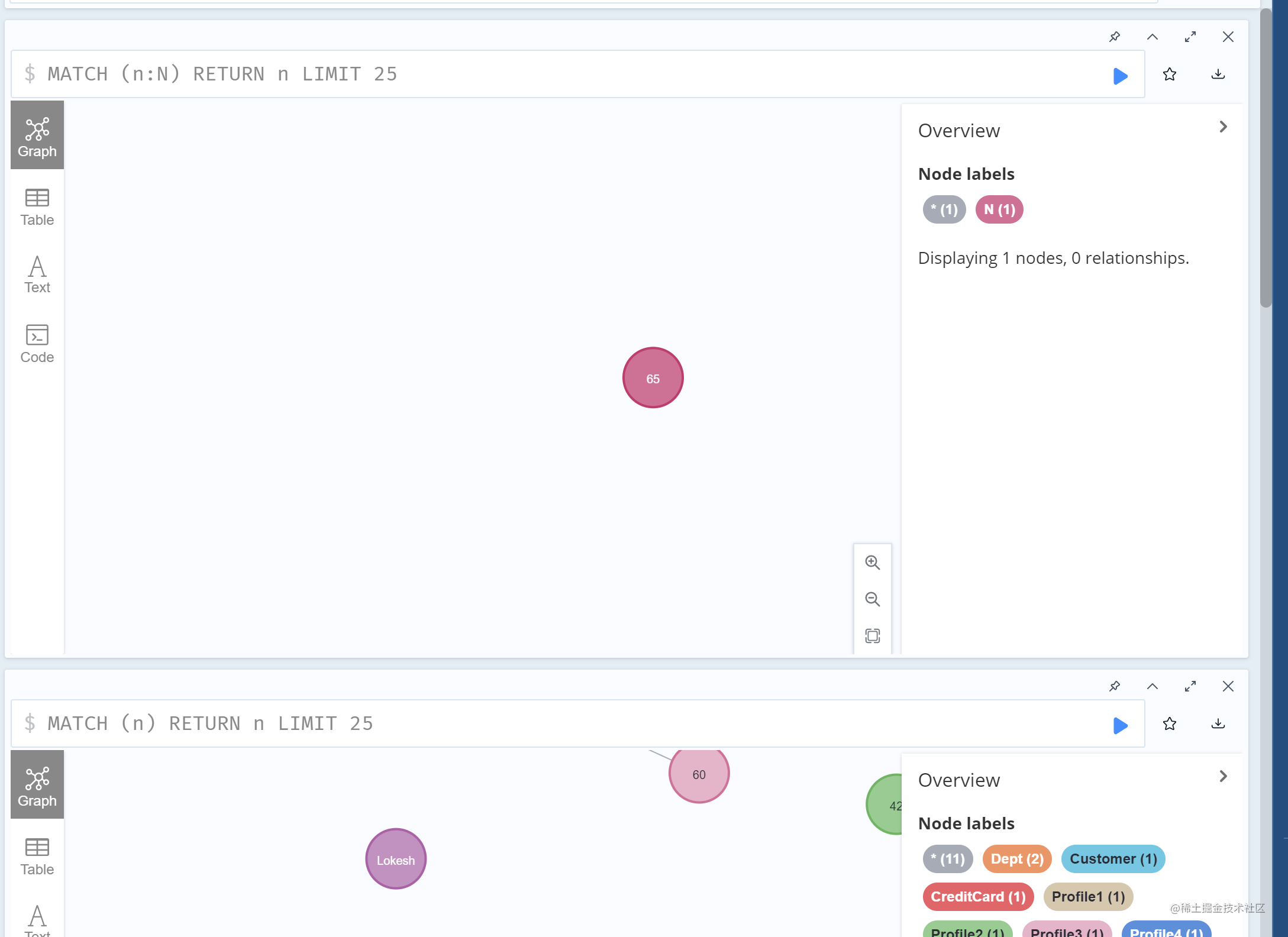Switch to Text view in first frame
The image size is (1288, 937).
point(37,275)
